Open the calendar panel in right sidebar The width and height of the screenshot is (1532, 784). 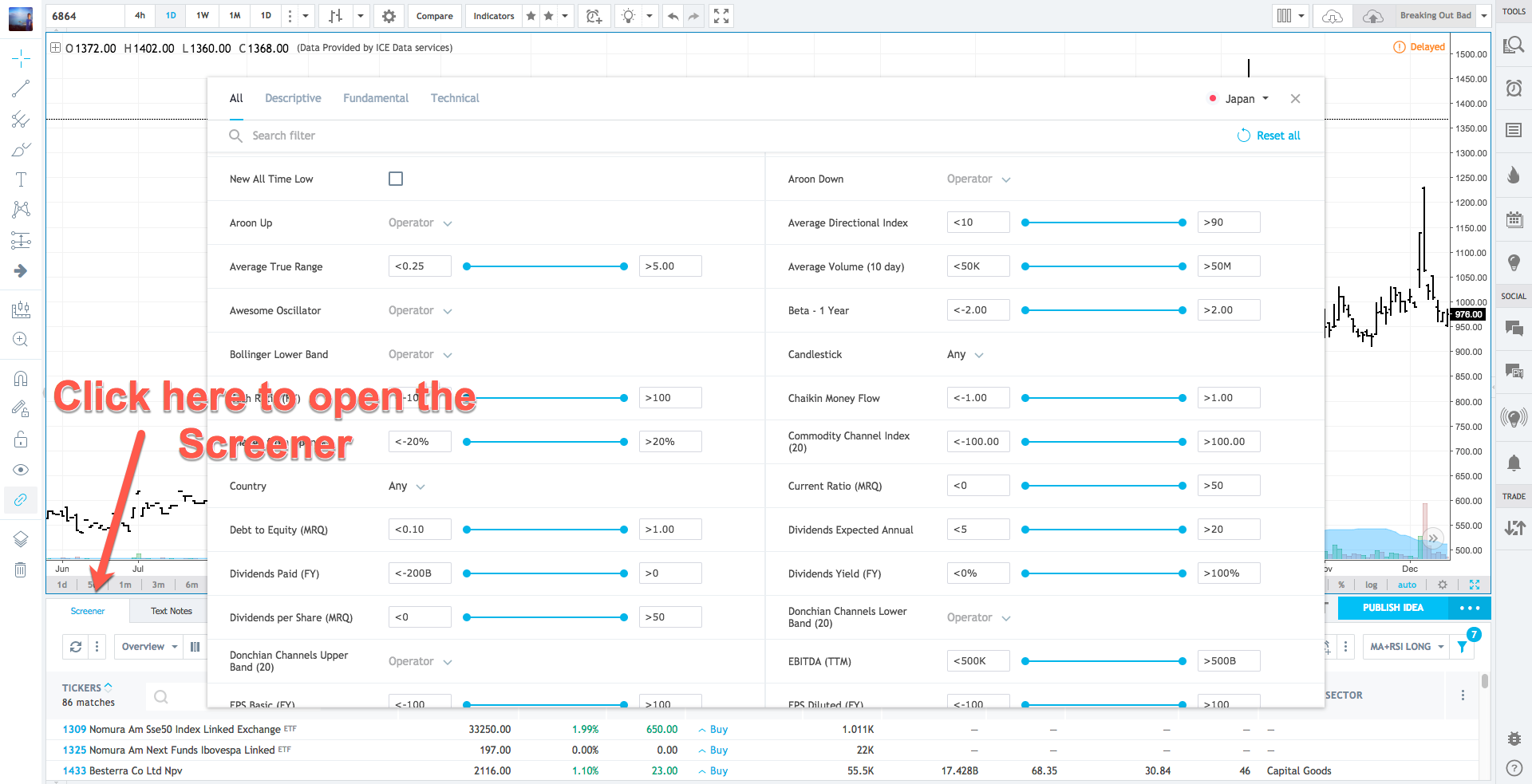[x=1514, y=219]
